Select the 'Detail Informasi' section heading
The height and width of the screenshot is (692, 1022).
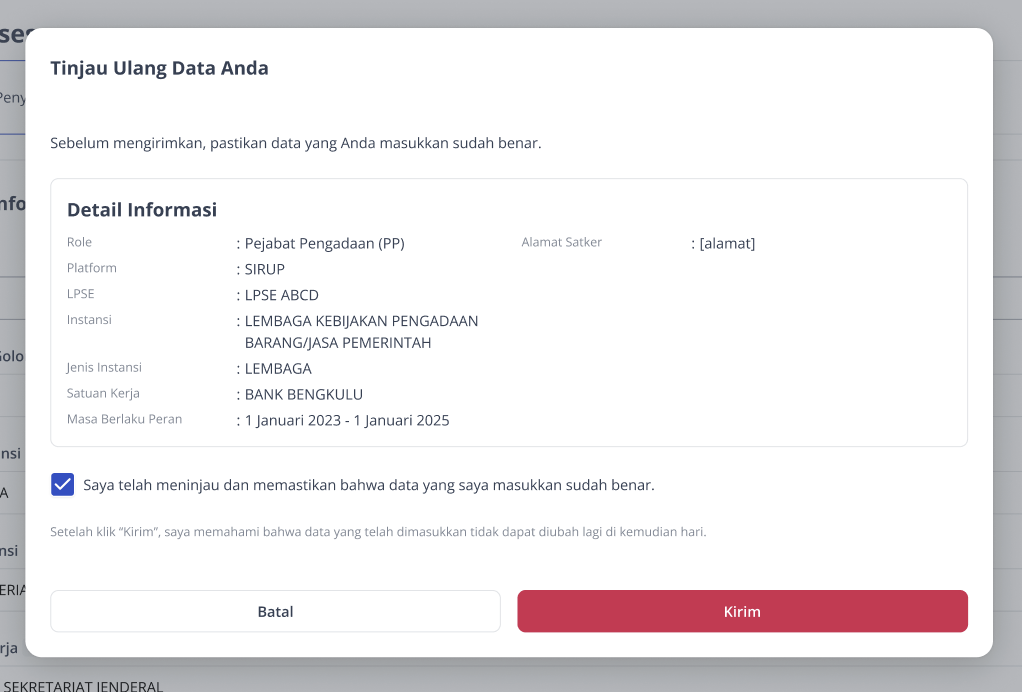coord(142,210)
